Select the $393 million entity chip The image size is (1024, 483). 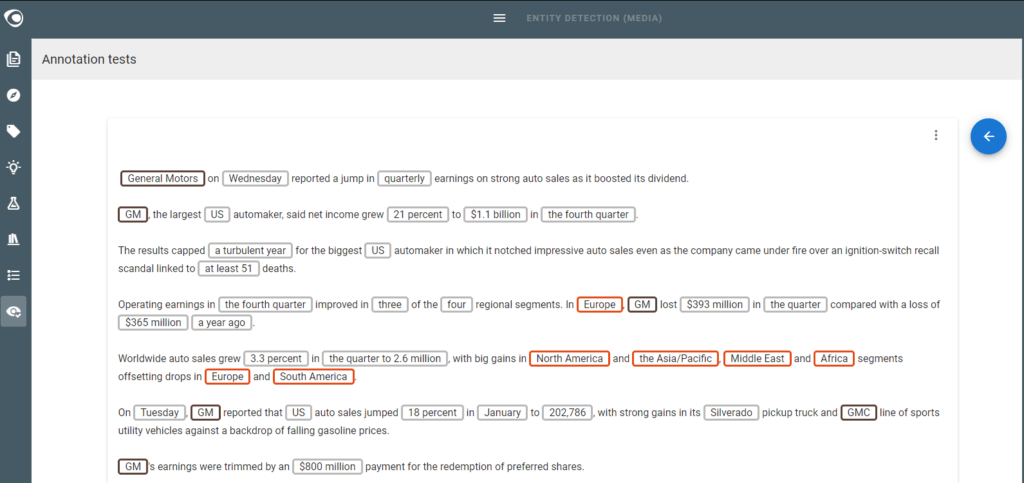click(714, 304)
